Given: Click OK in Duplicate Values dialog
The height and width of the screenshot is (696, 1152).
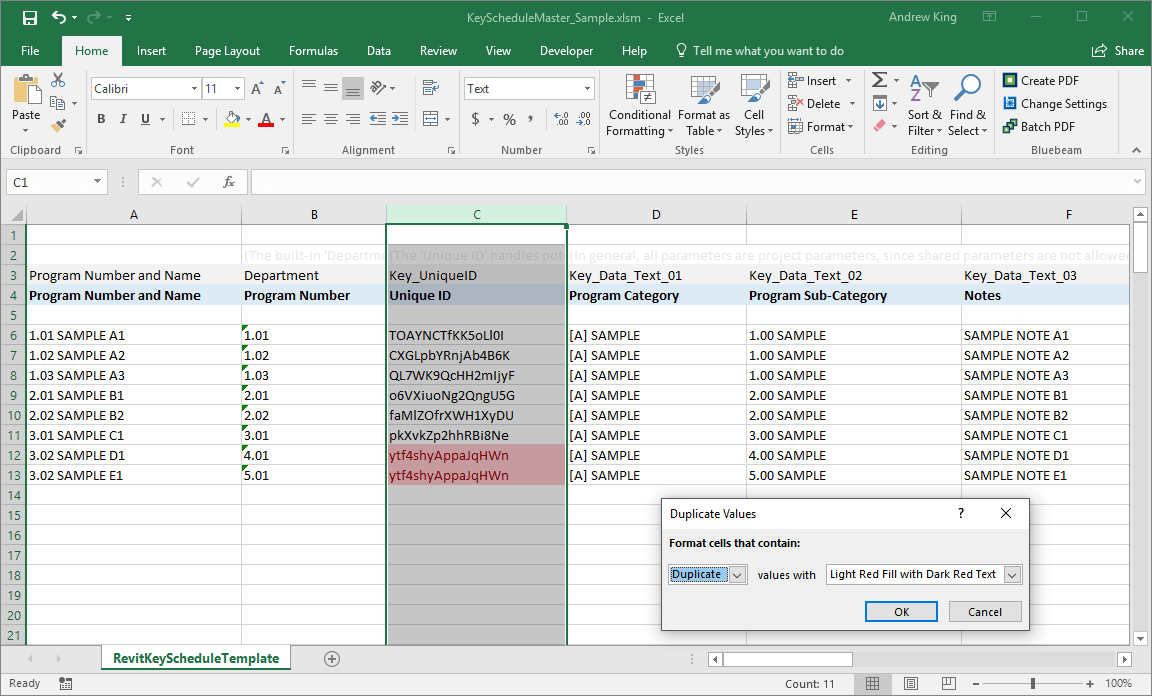Looking at the screenshot, I should tap(901, 611).
